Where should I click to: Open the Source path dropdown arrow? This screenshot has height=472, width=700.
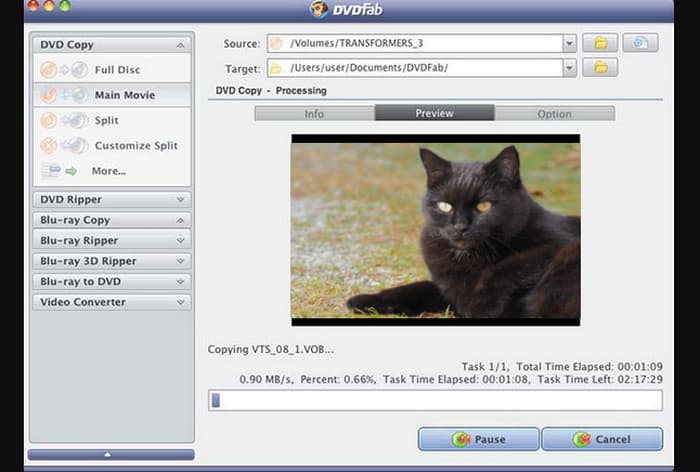pyautogui.click(x=569, y=43)
